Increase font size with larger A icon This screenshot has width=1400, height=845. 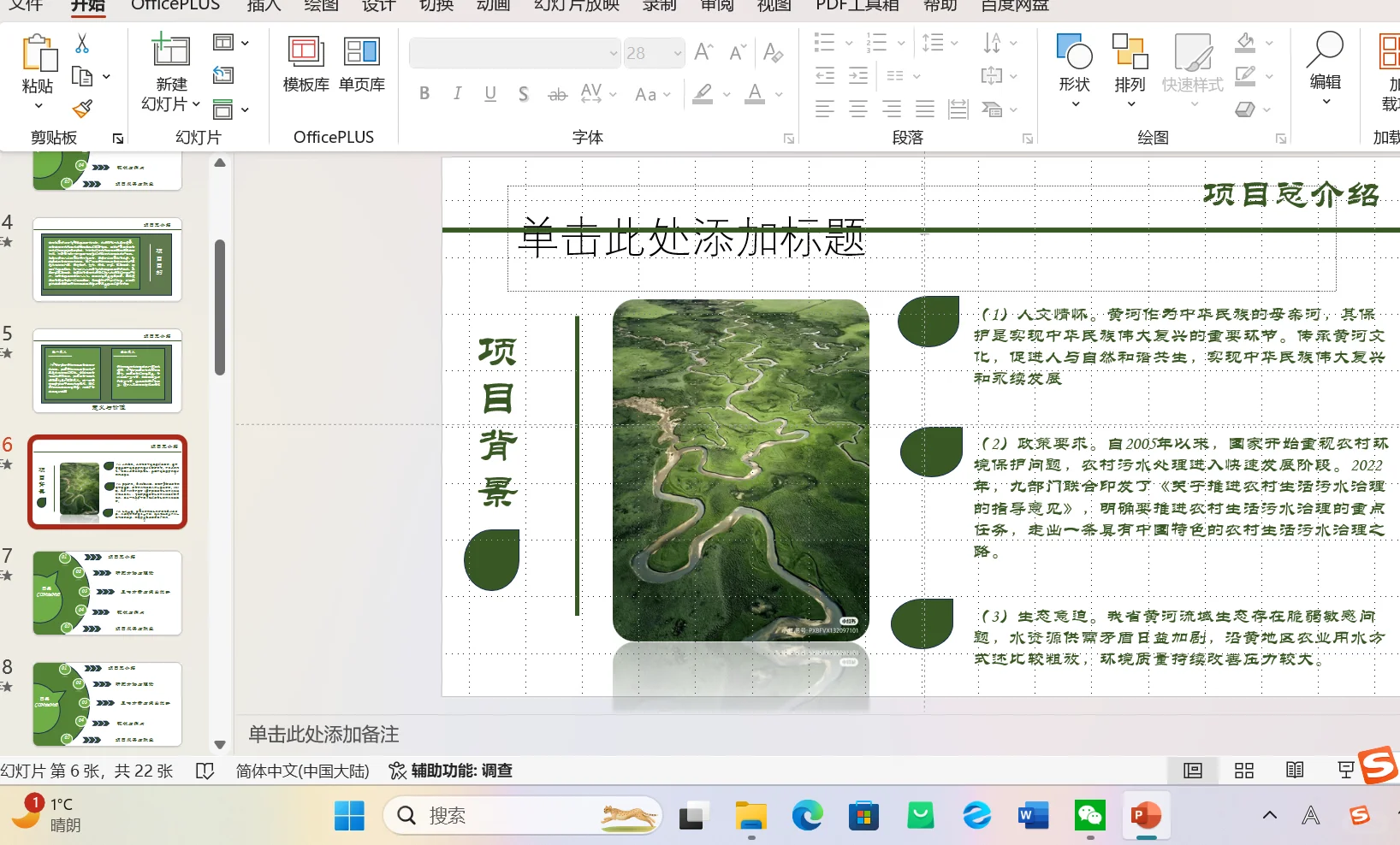[x=703, y=52]
